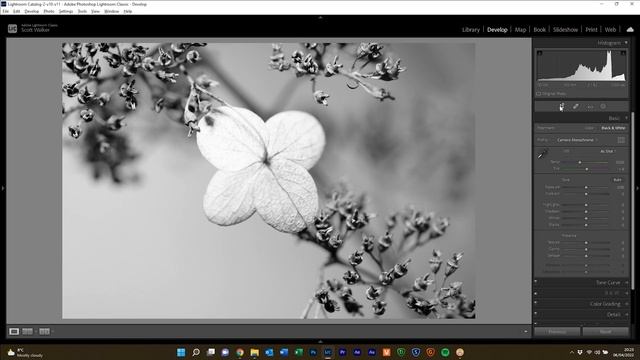The image size is (640, 360).
Task: Click the Reset button
Action: (605, 332)
